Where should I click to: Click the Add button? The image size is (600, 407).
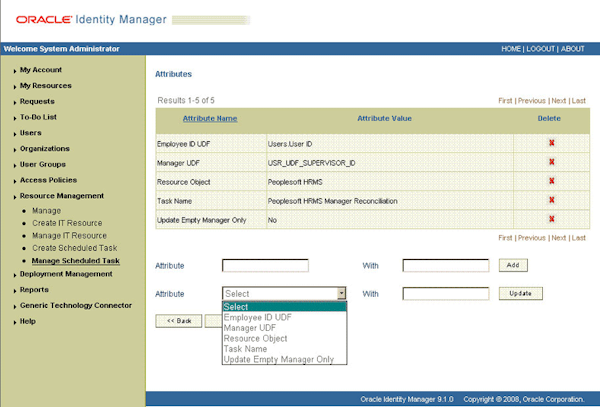tap(513, 265)
